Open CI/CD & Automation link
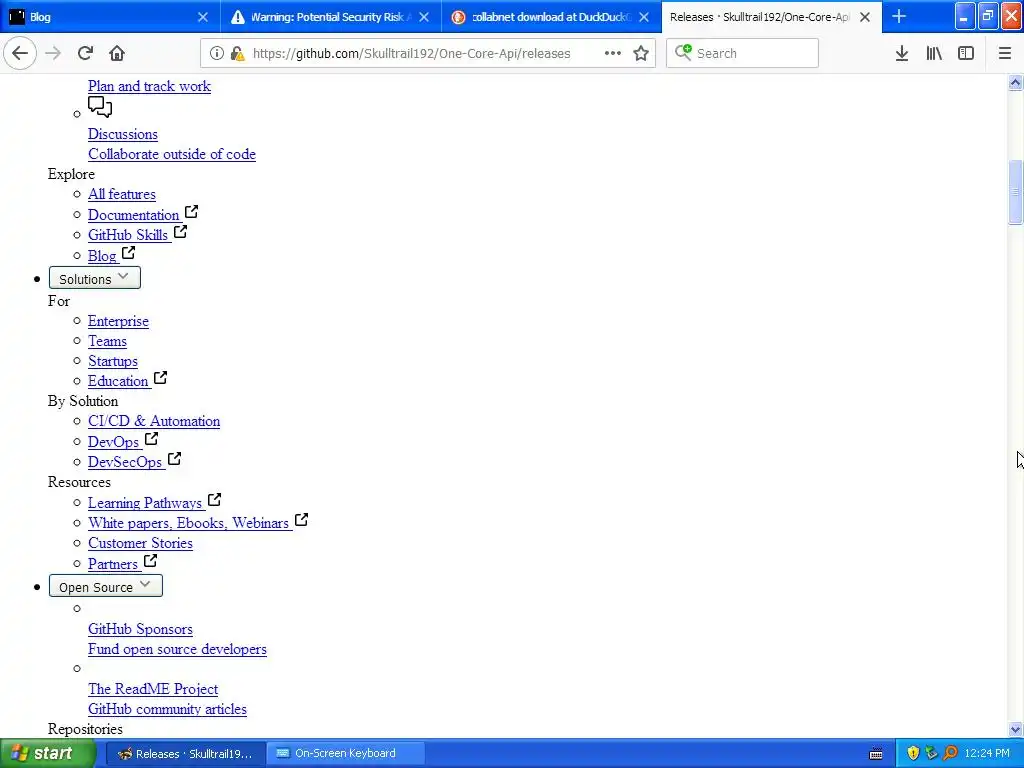The image size is (1024, 768). tap(154, 421)
